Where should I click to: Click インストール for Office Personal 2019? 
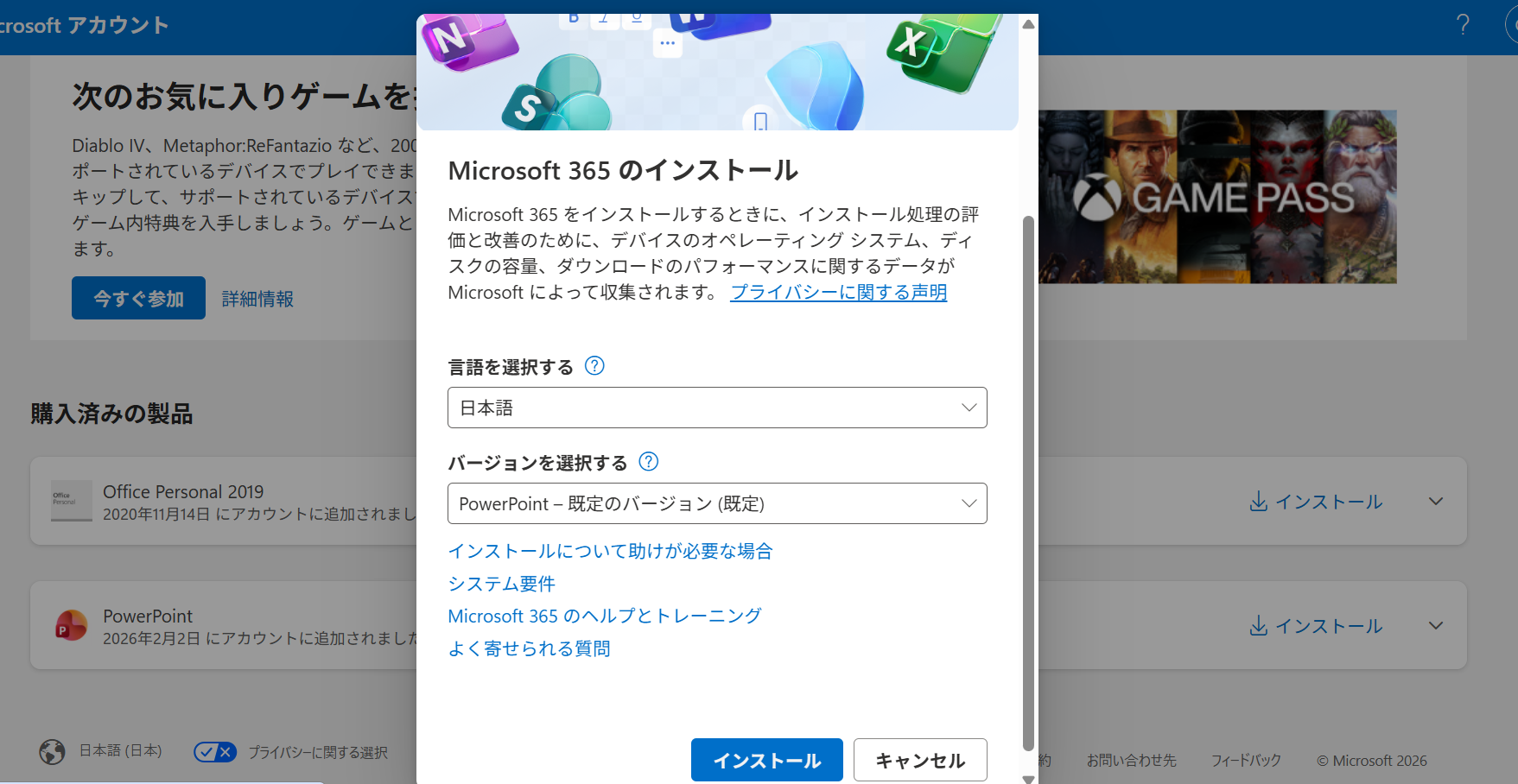point(1316,502)
